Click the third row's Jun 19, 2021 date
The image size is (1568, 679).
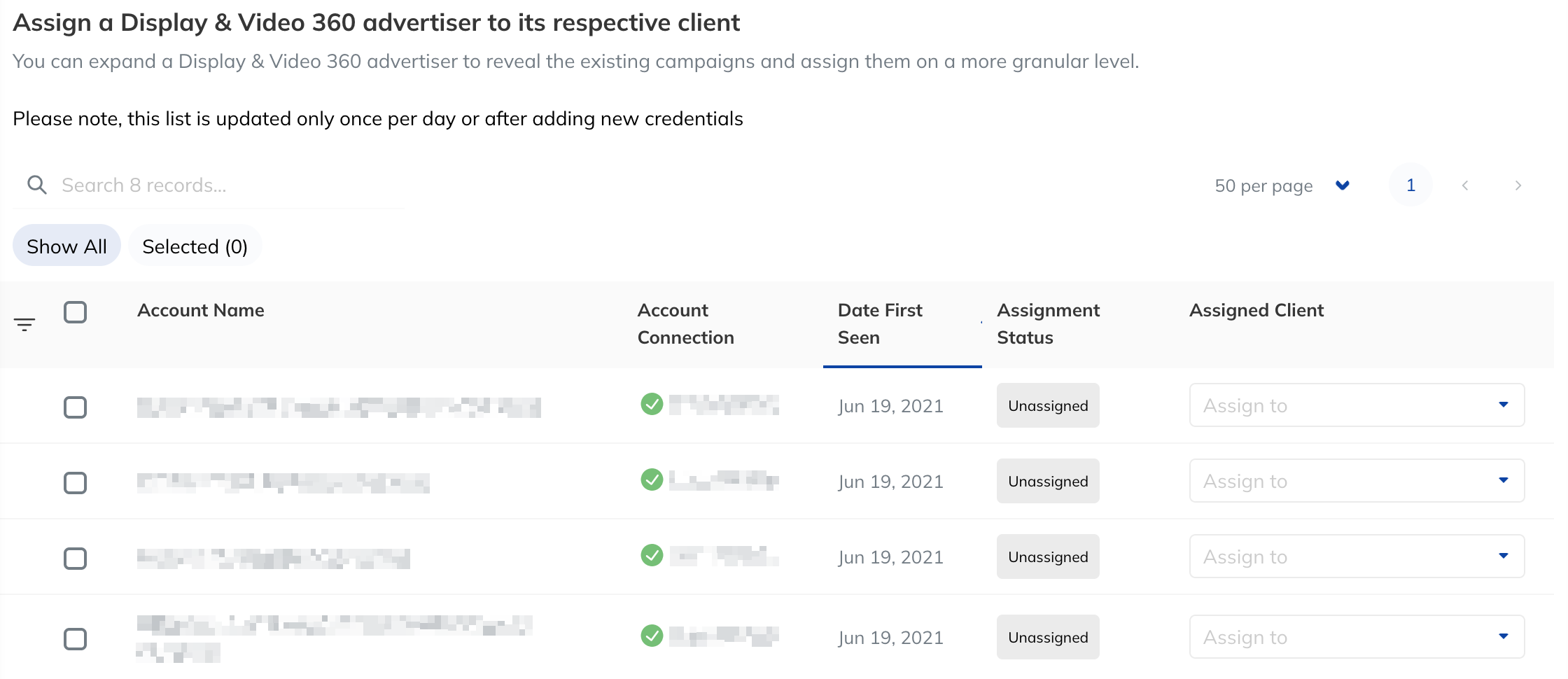[x=890, y=557]
